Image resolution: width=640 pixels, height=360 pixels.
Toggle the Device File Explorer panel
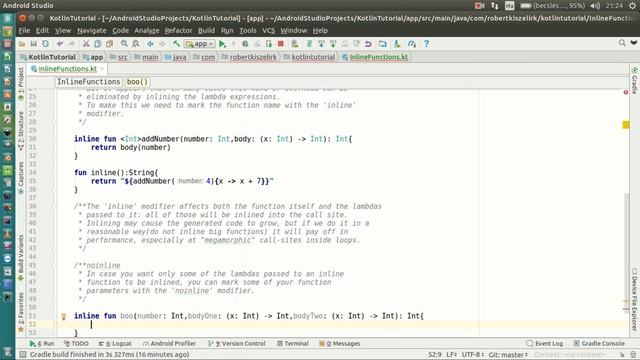point(634,299)
